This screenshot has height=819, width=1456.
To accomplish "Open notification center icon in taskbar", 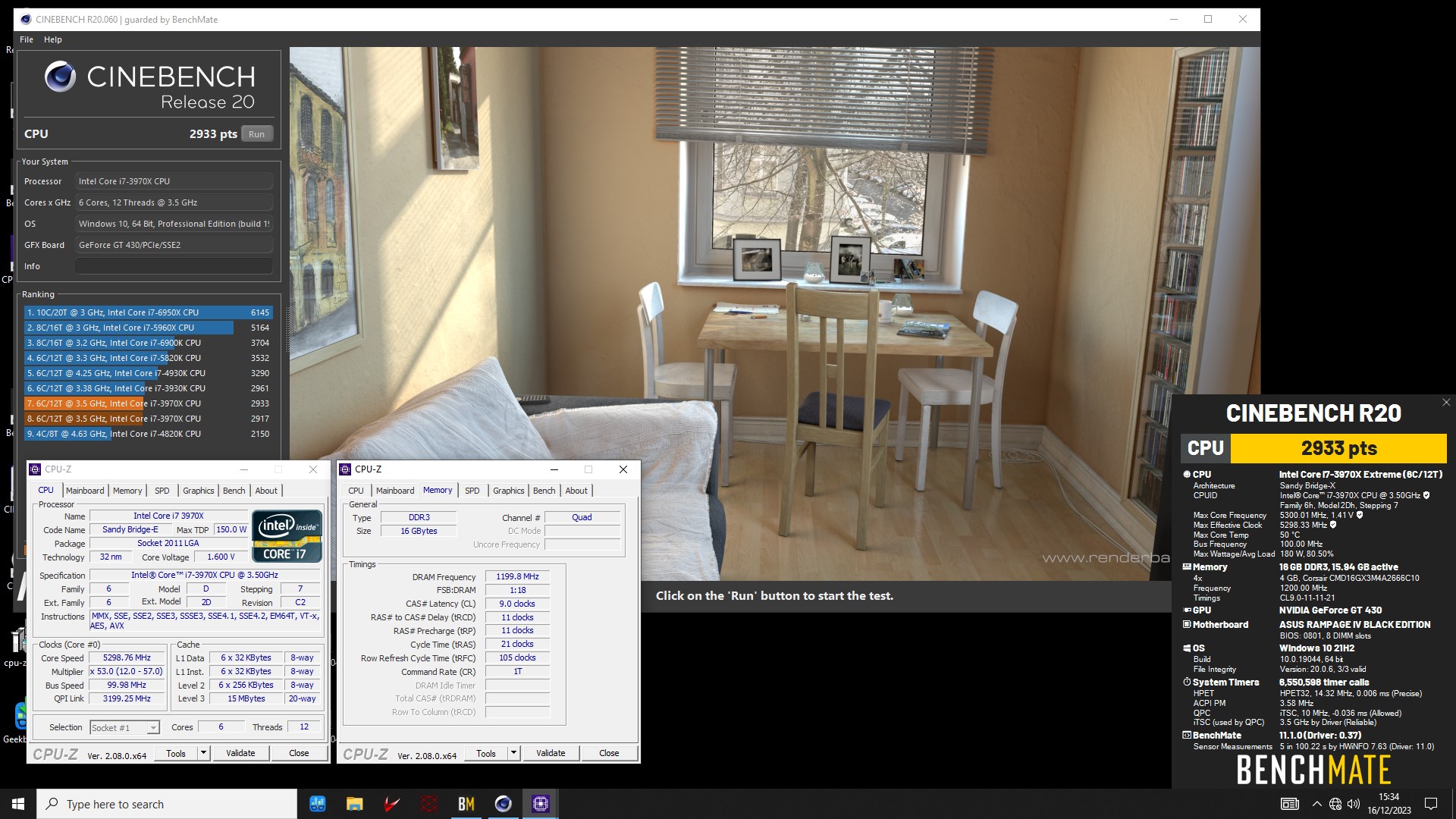I will click(1431, 804).
